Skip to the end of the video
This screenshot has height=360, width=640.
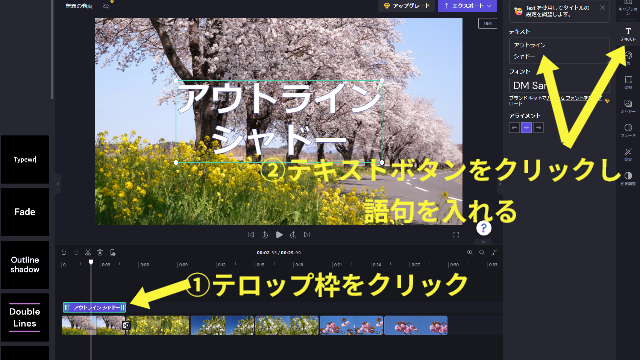tap(307, 235)
